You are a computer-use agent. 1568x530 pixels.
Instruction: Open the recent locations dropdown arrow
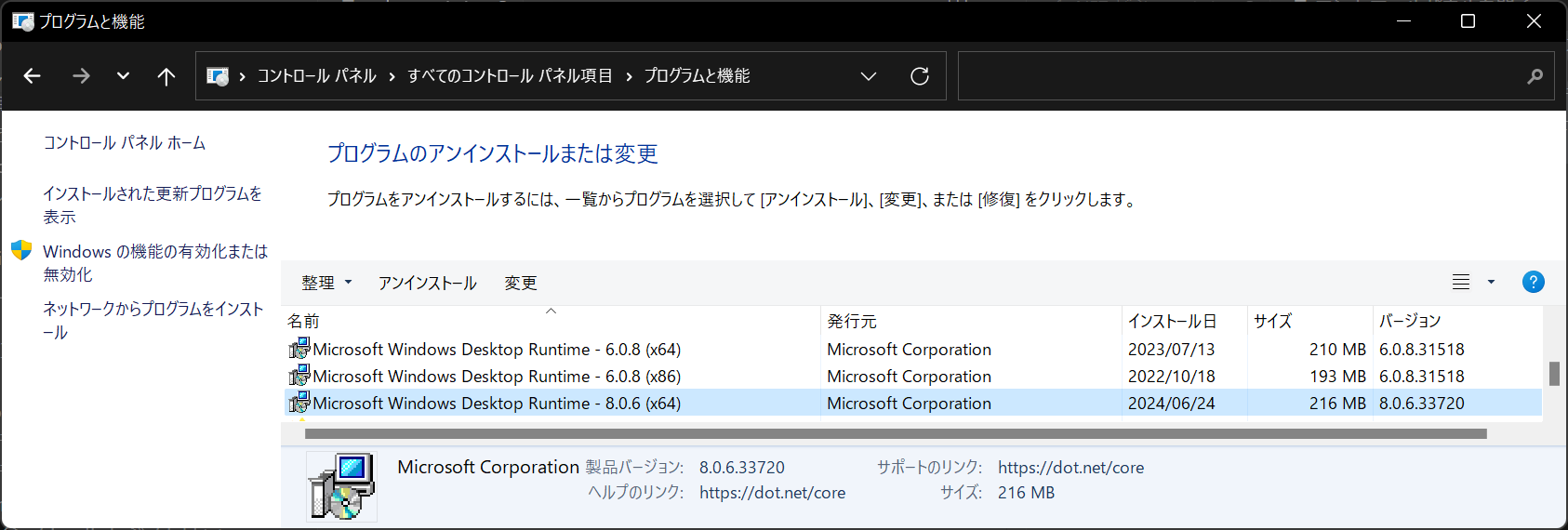coord(123,76)
